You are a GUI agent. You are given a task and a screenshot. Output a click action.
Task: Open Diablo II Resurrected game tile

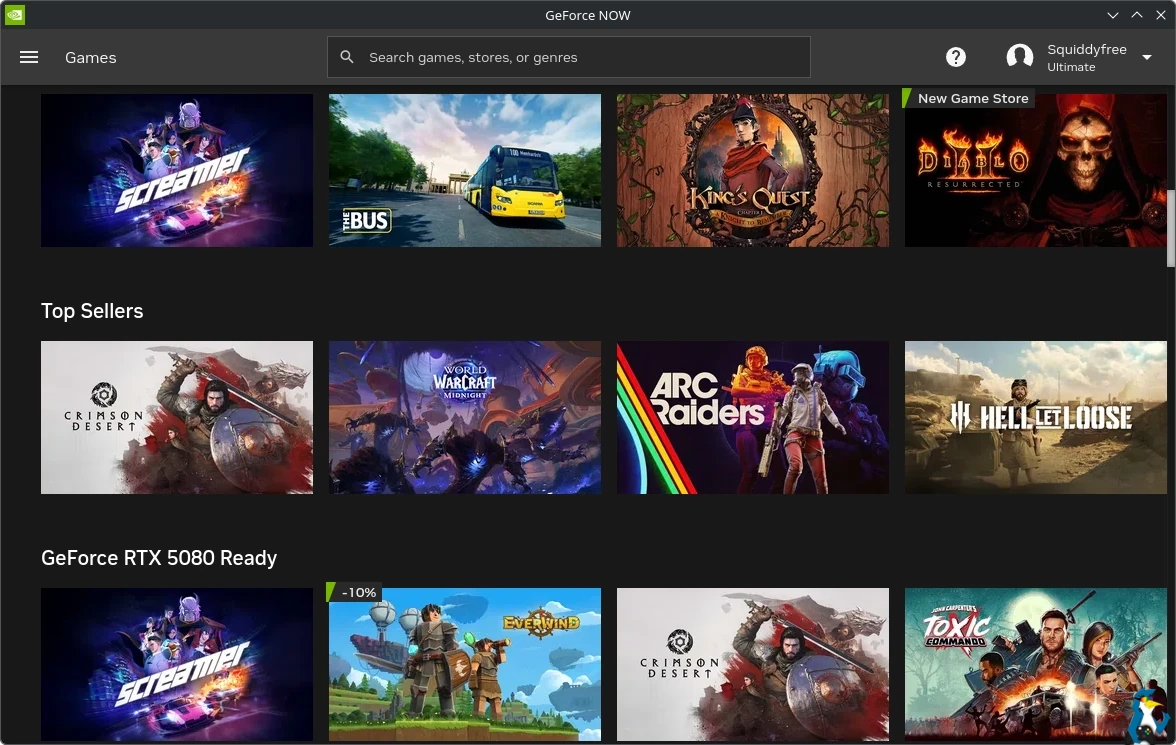click(x=1035, y=170)
